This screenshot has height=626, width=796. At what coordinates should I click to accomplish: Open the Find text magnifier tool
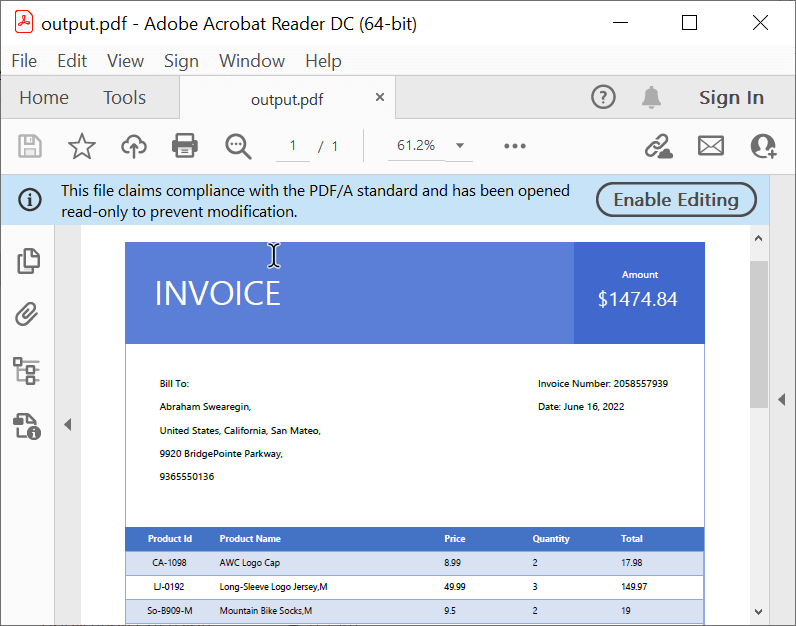point(238,146)
